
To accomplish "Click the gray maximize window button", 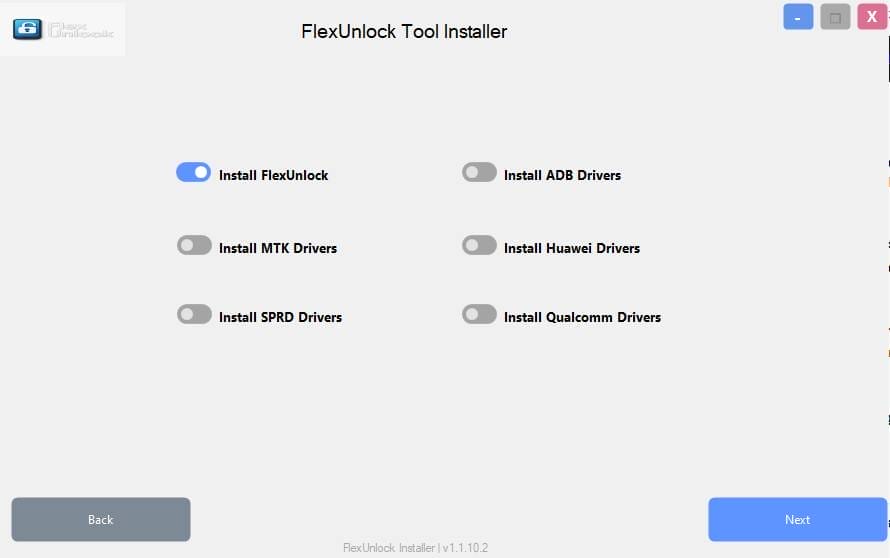I will pos(835,17).
